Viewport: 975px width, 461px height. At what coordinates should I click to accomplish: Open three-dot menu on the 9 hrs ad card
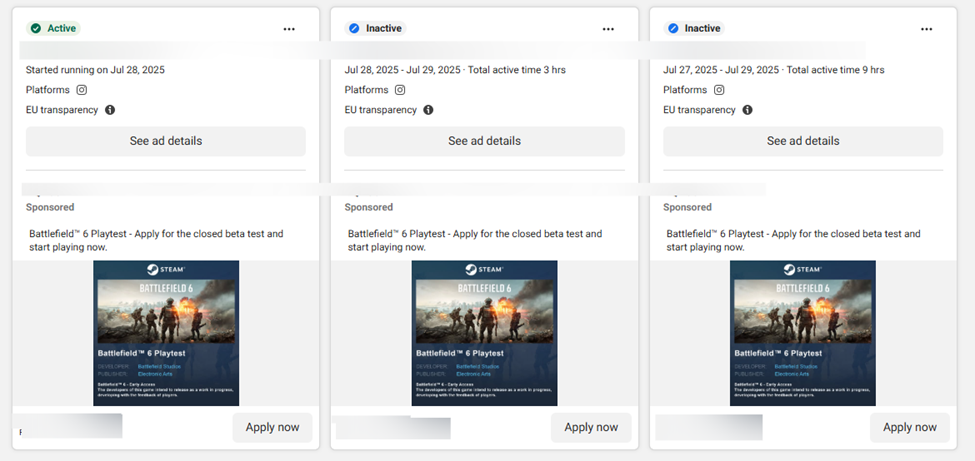[926, 29]
